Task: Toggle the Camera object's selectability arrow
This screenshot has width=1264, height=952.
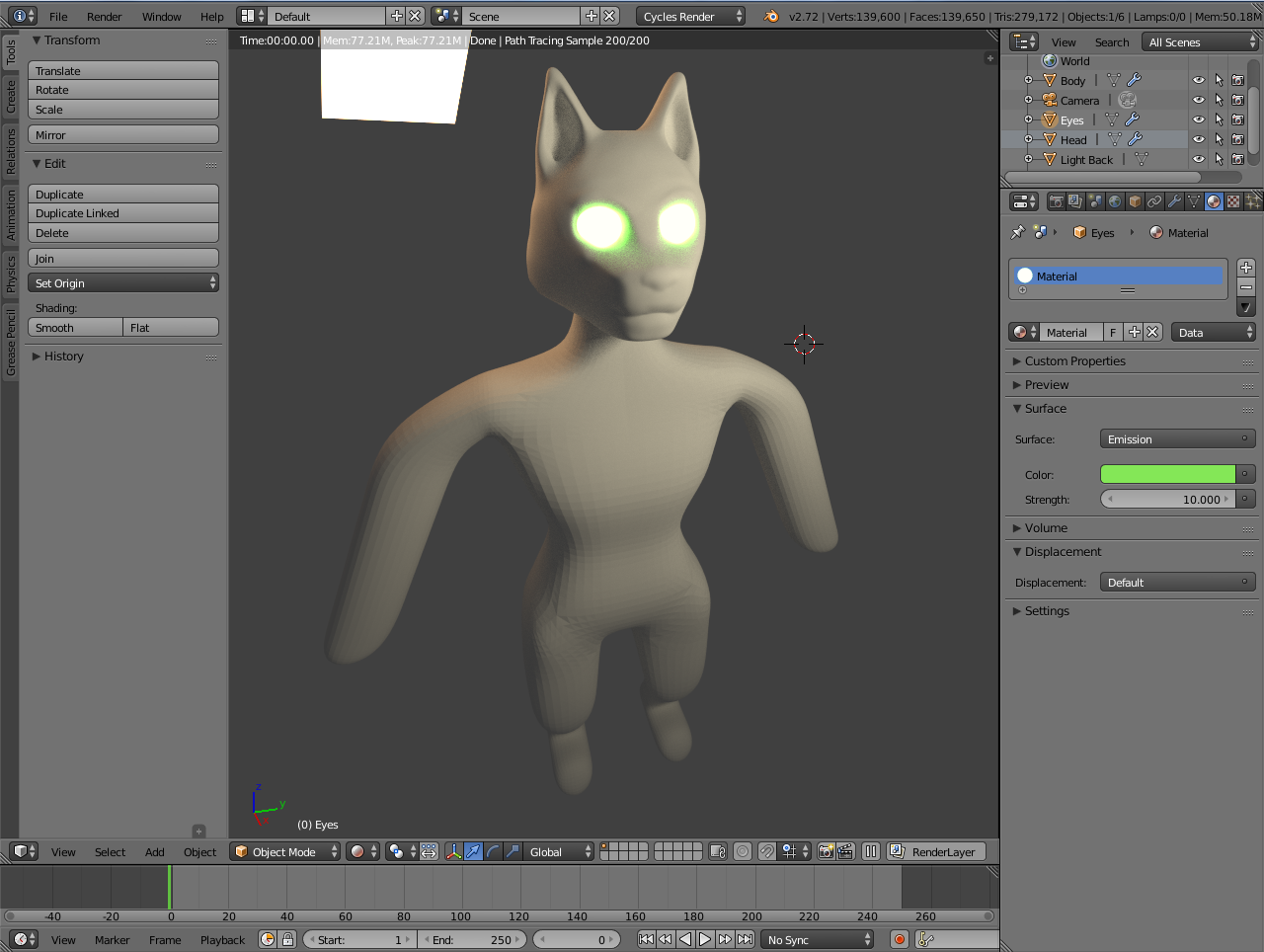Action: [1219, 101]
